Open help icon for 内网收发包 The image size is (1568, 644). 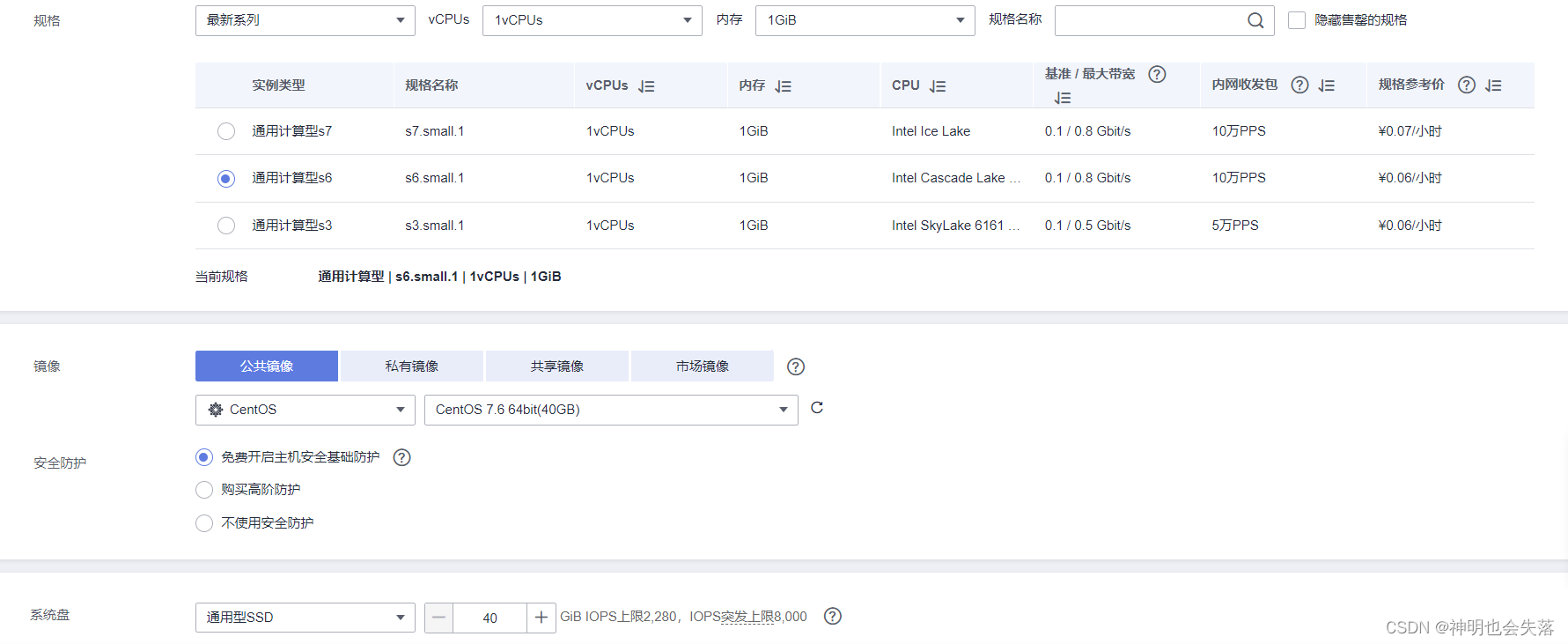pyautogui.click(x=1299, y=85)
